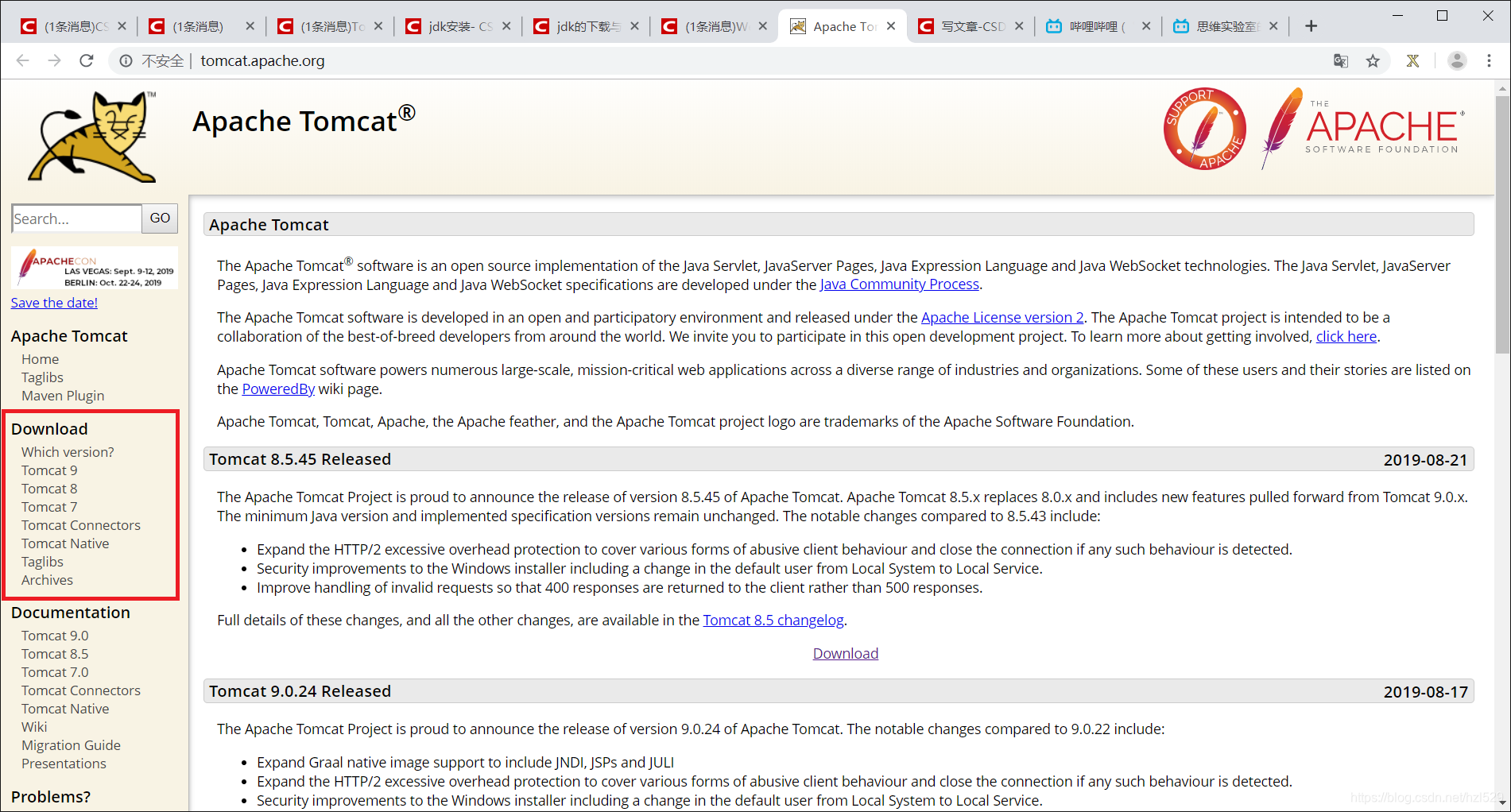
Task: Open Tomcat Native under Documentation
Action: pos(65,709)
